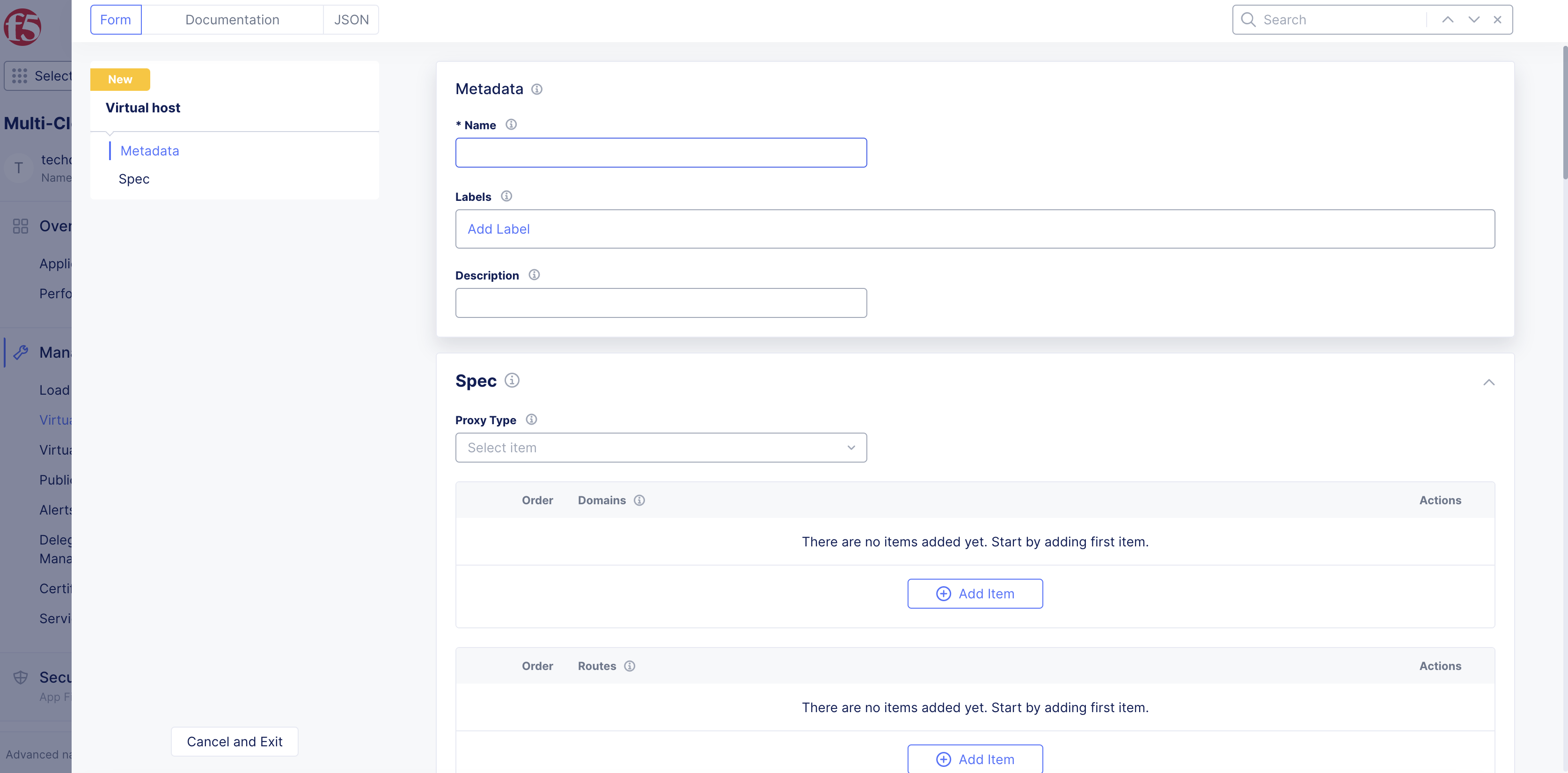Click the info icon beside Spec heading
Image resolution: width=1568 pixels, height=773 pixels.
(512, 380)
